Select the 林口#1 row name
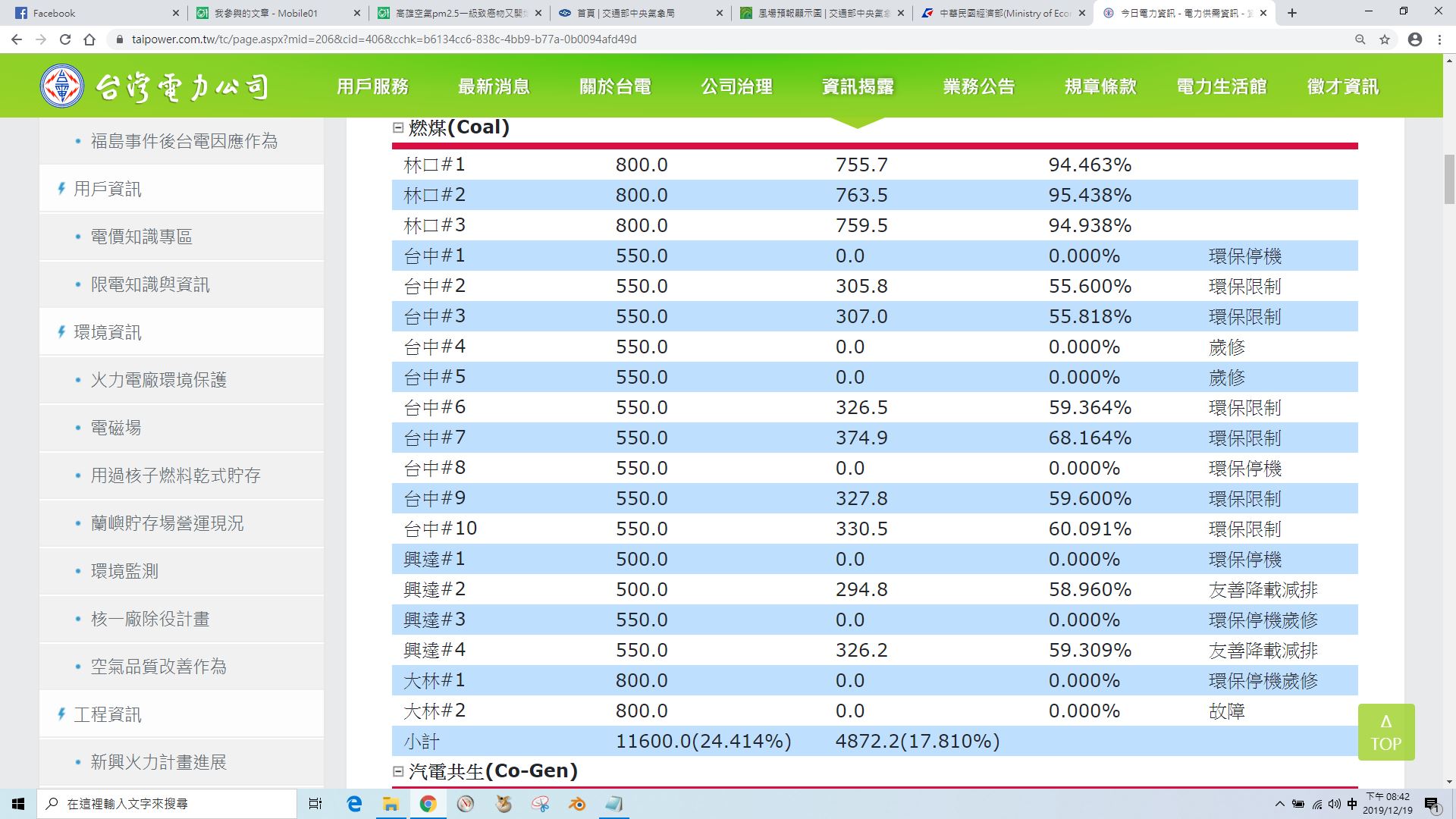This screenshot has width=1456, height=819. 435,165
